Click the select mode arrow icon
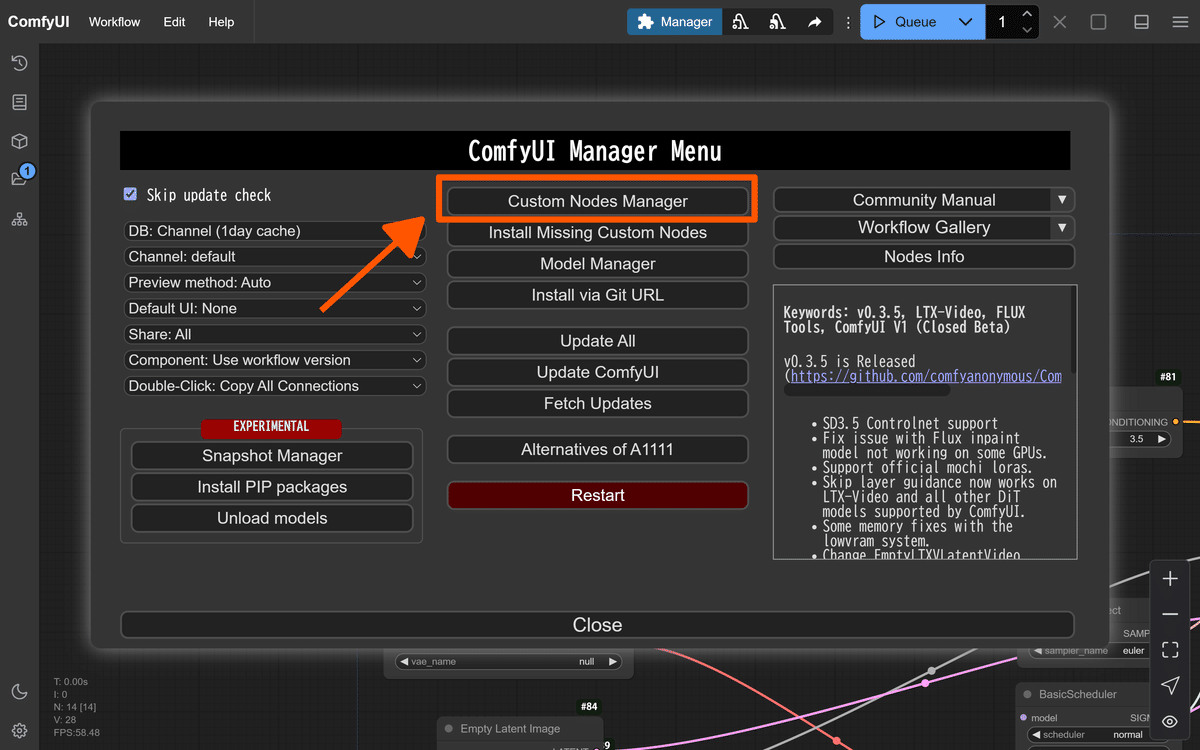Viewport: 1200px width, 750px height. (1170, 685)
